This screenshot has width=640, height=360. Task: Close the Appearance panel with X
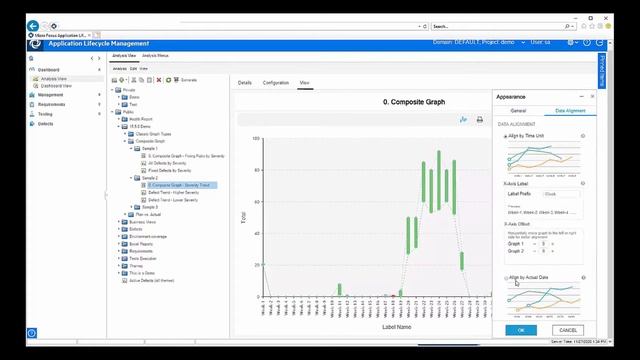(592, 97)
